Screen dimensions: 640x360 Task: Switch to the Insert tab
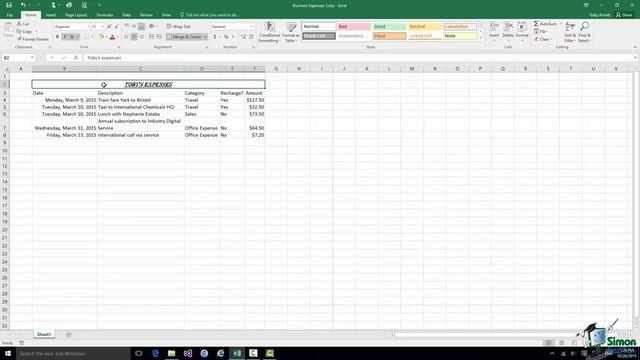(51, 15)
